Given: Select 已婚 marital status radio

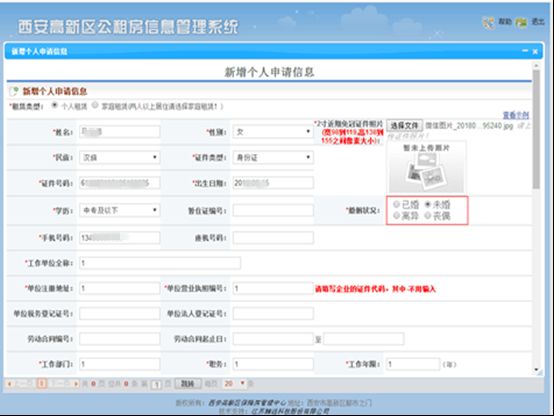Looking at the screenshot, I should coord(396,204).
